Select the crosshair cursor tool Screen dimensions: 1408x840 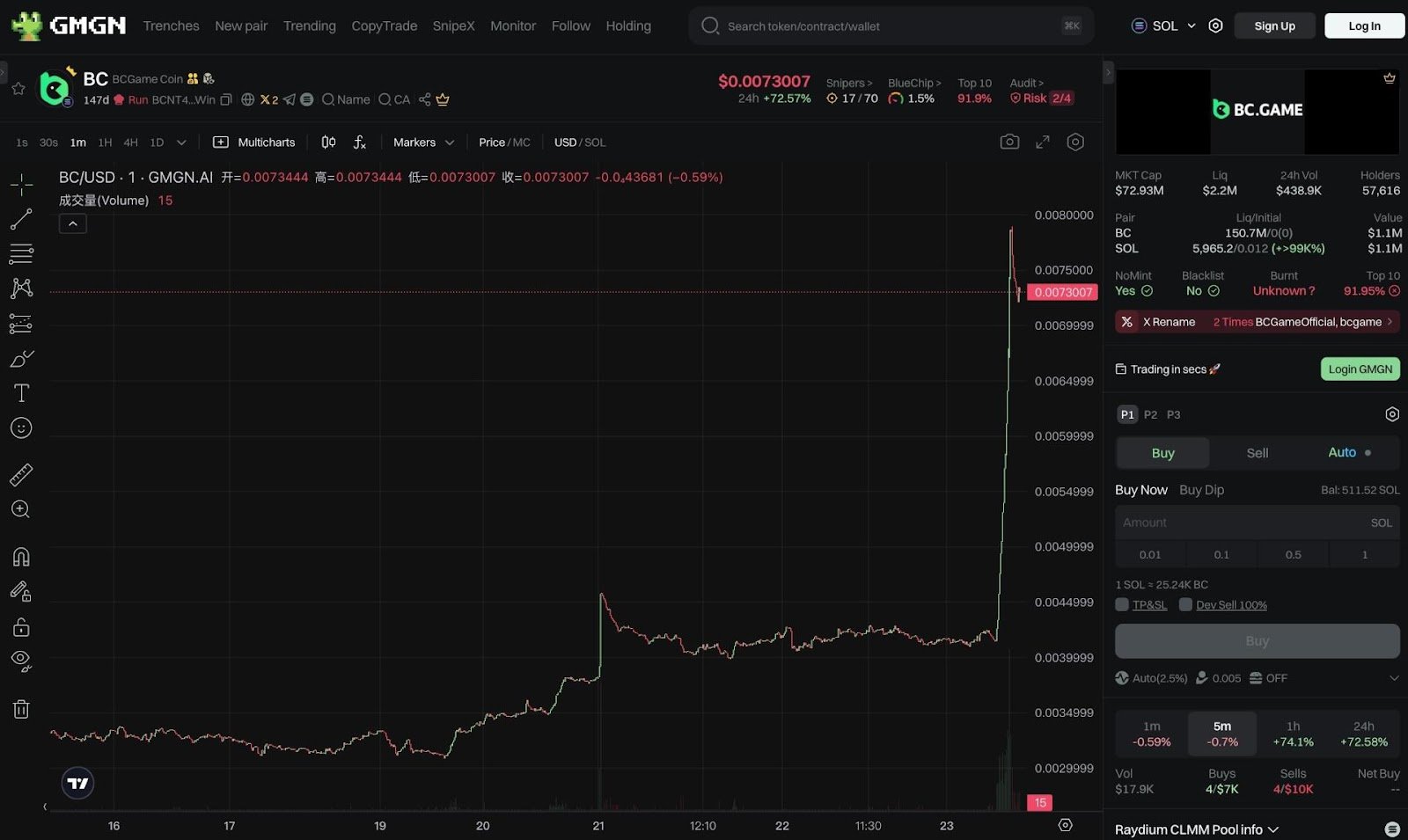[x=20, y=184]
